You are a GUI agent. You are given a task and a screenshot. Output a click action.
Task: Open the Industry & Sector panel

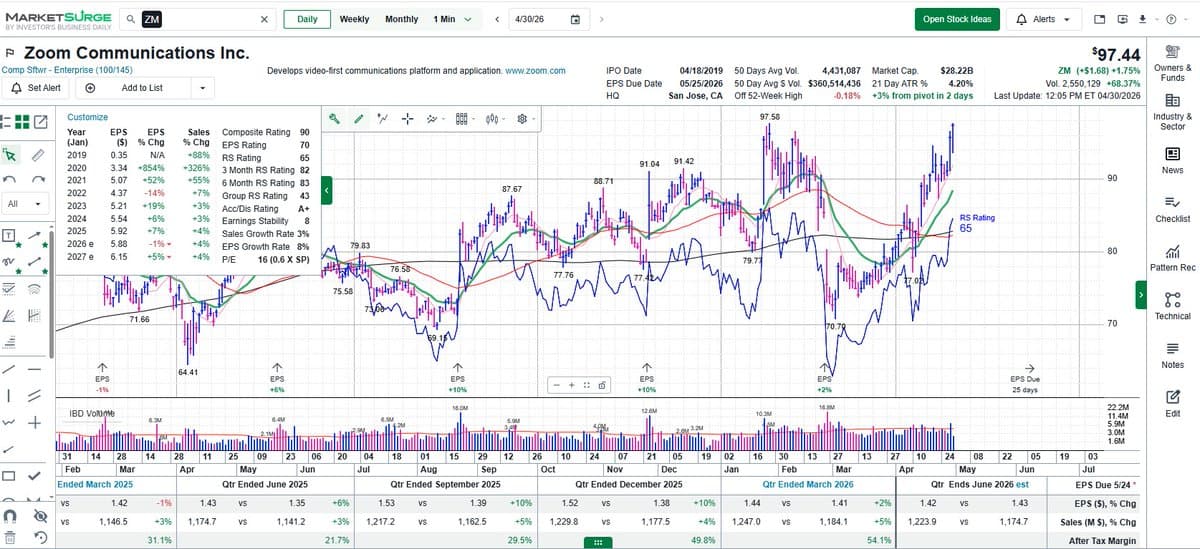point(1172,111)
